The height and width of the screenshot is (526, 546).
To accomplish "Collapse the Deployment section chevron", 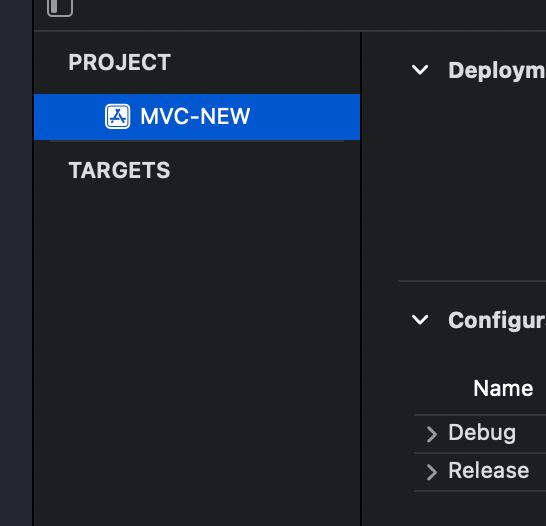I will (420, 70).
